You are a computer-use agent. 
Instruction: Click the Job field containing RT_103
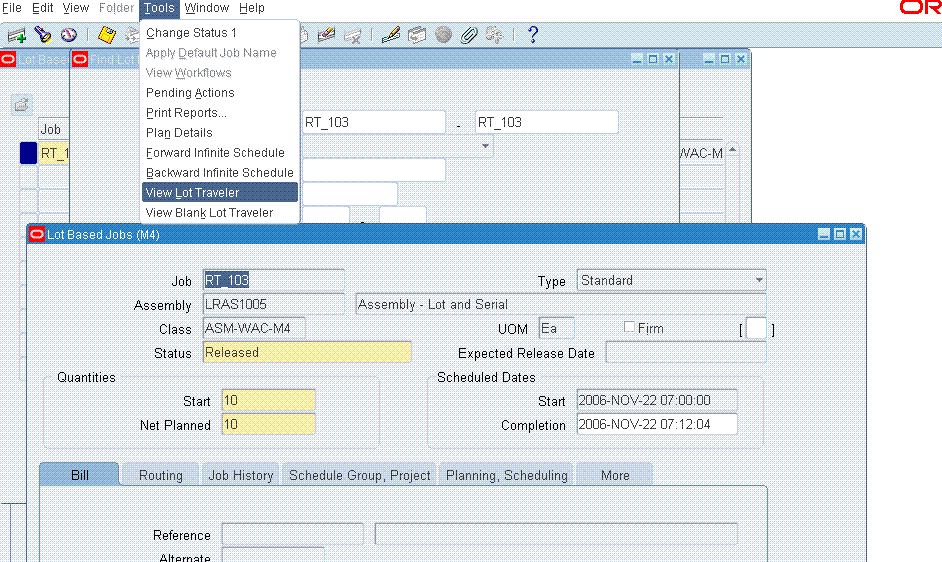click(x=273, y=280)
